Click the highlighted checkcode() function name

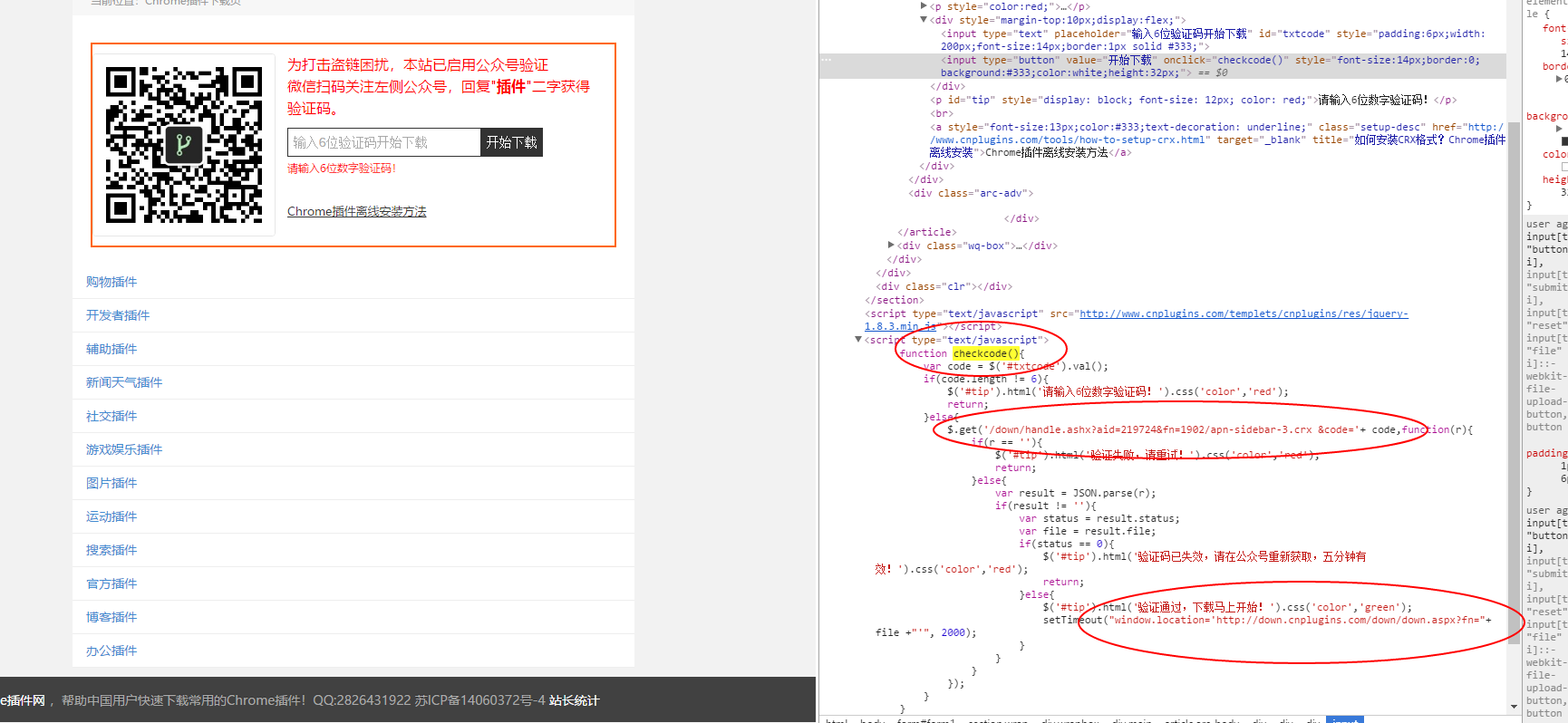click(986, 353)
